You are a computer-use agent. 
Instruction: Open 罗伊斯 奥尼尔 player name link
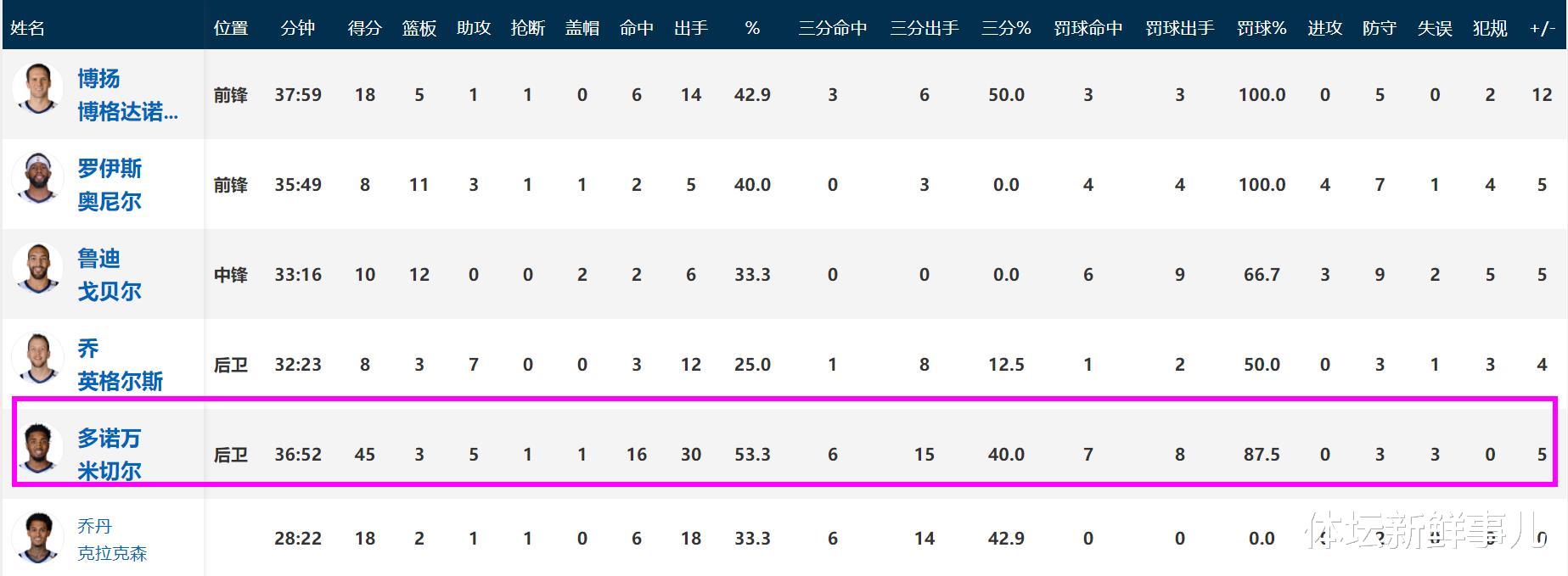[110, 185]
